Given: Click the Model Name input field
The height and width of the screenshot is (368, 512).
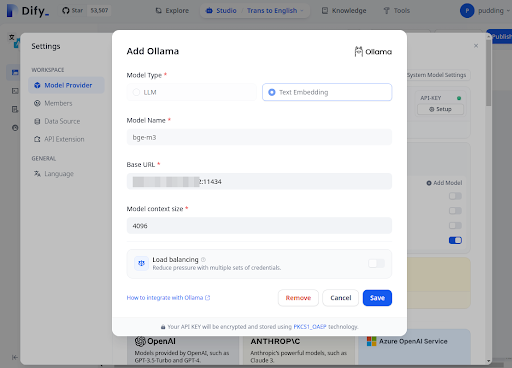Looking at the screenshot, I should (259, 137).
